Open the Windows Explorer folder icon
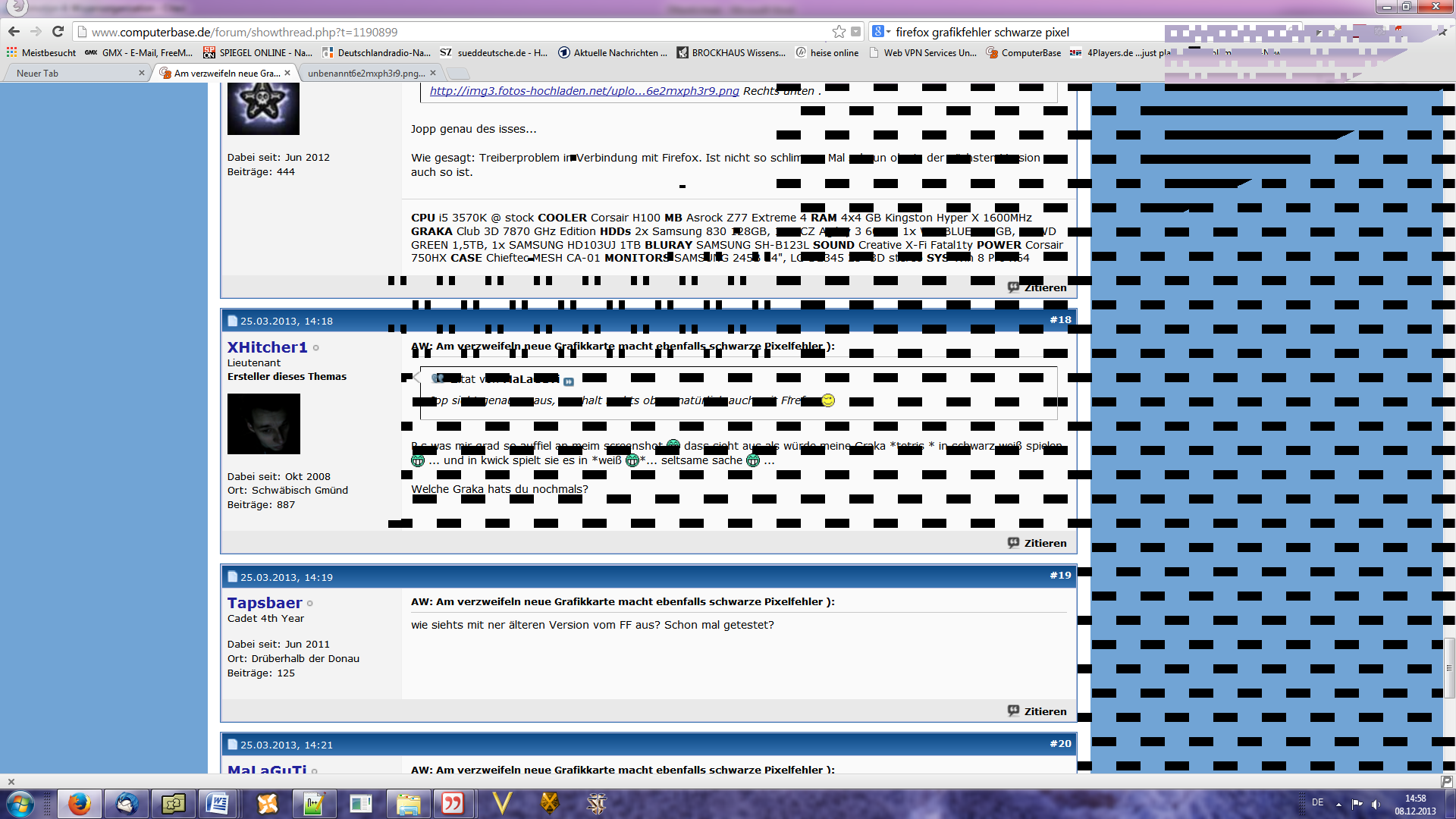Viewport: 1456px width, 819px height. click(x=408, y=803)
